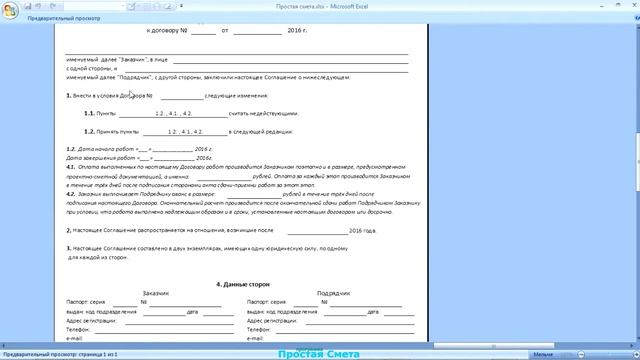Click 'в следующей редакции' text
640x360 pixels.
pyautogui.click(x=261, y=132)
